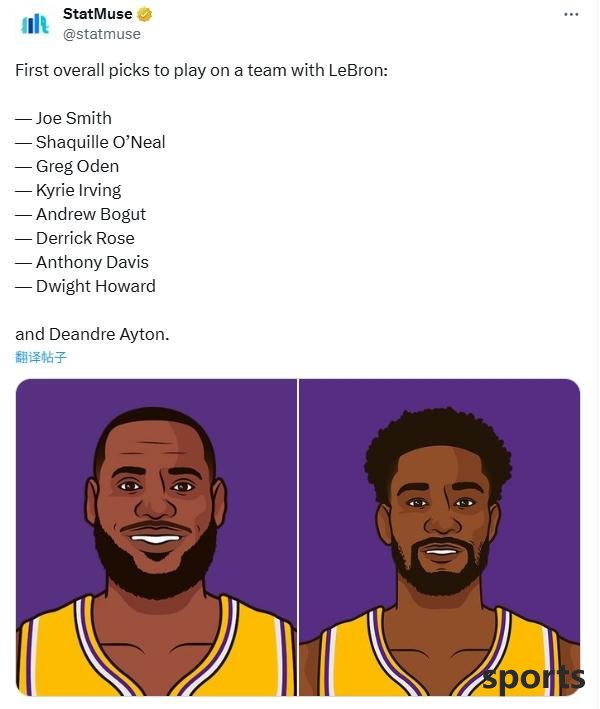Click the Anthony Davis line
This screenshot has height=709, width=600.
(82, 262)
